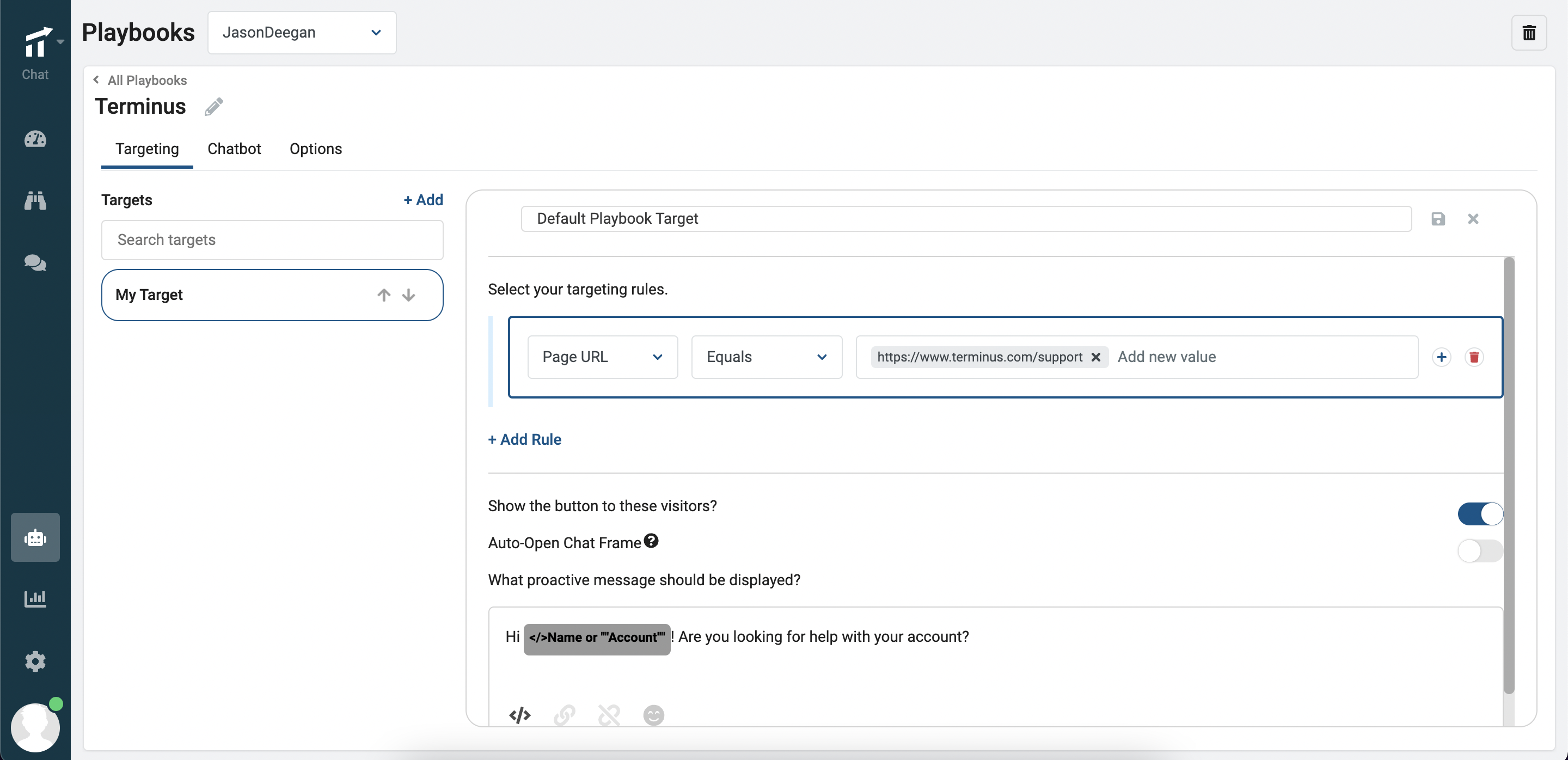Click the insert link icon
This screenshot has height=760, width=1568.
pos(564,715)
